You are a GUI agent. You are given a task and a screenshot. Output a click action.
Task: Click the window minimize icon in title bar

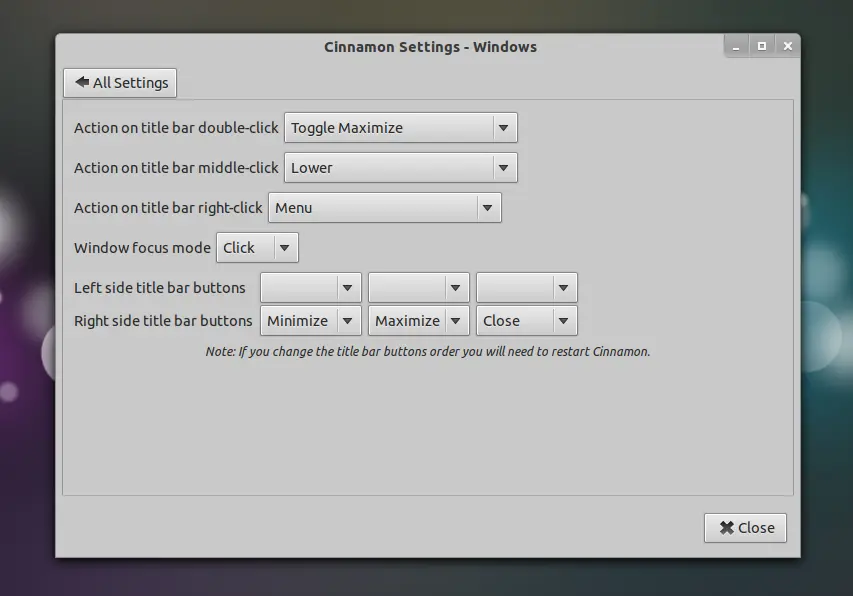tap(736, 47)
